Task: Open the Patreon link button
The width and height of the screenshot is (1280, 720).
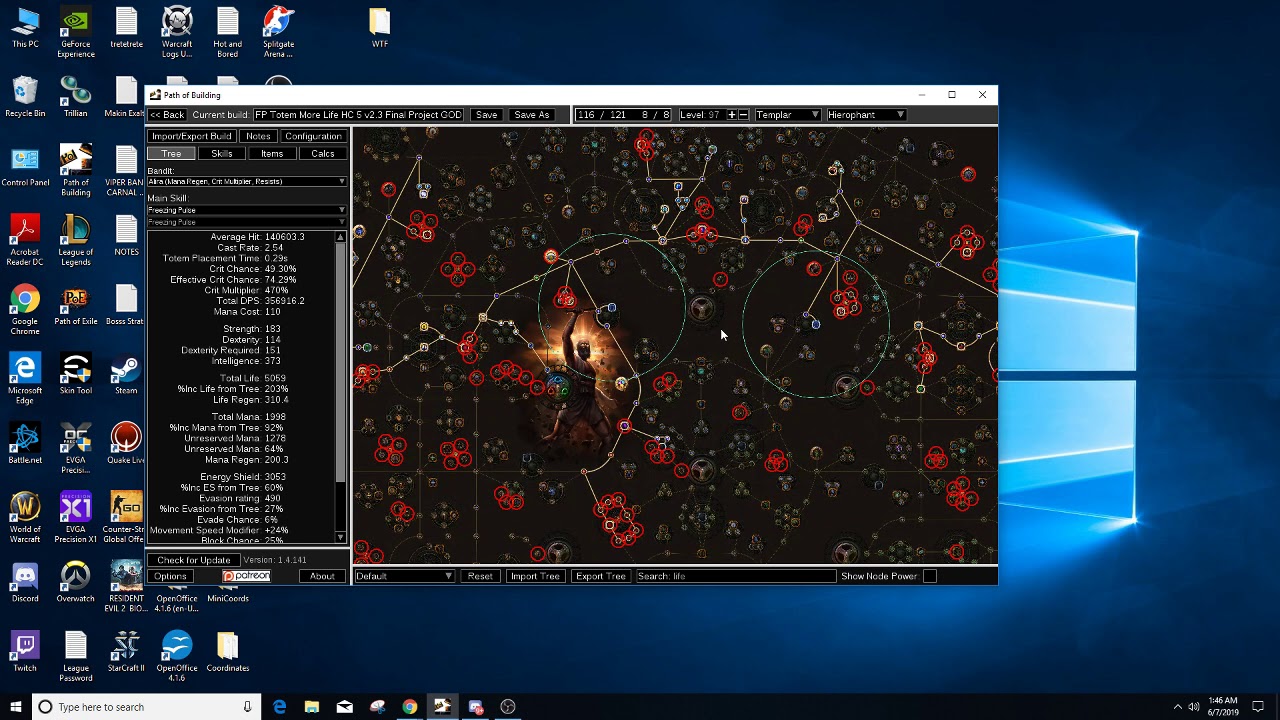Action: (x=246, y=576)
